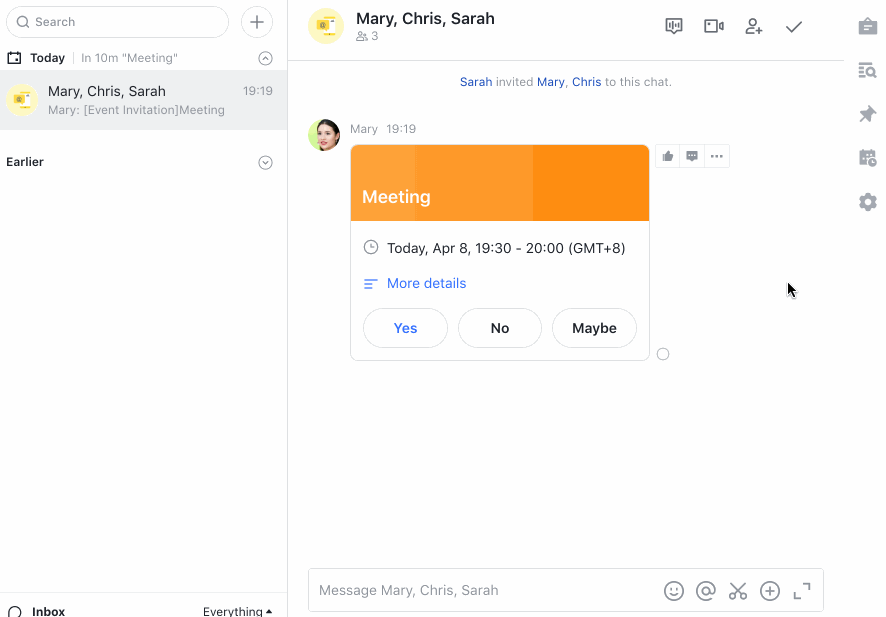Click the circle read-status indicator beside card

point(663,354)
